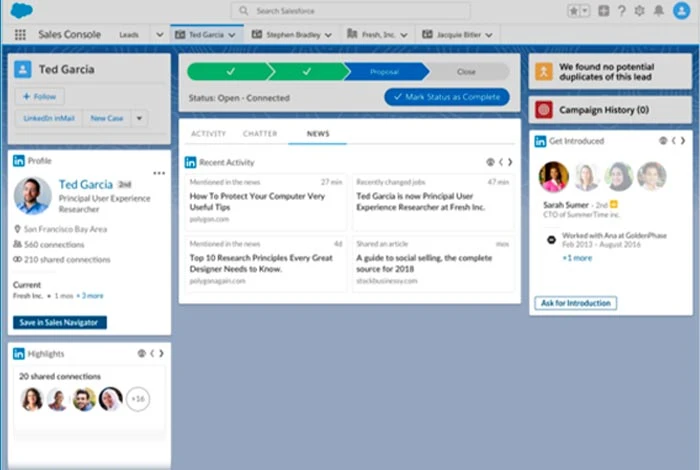
Task: Open favorites list dropdown arrow
Action: (x=585, y=11)
